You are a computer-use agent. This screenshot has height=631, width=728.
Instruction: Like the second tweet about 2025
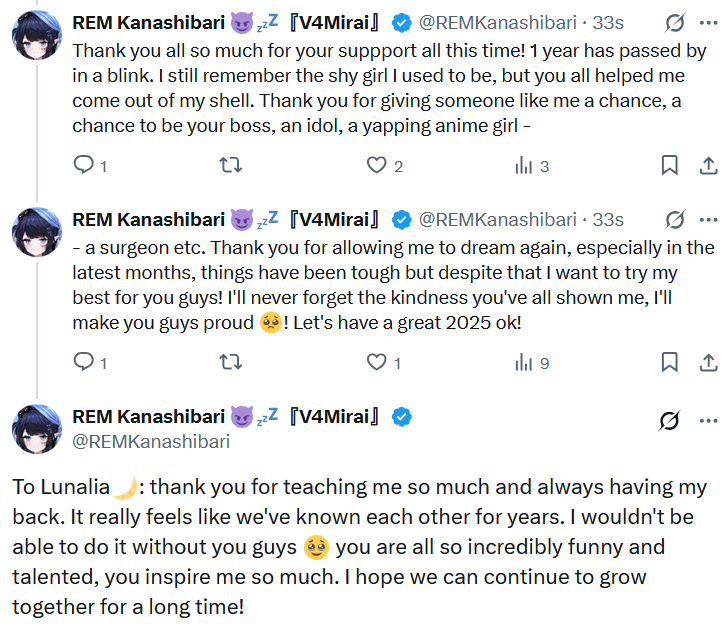coord(376,363)
